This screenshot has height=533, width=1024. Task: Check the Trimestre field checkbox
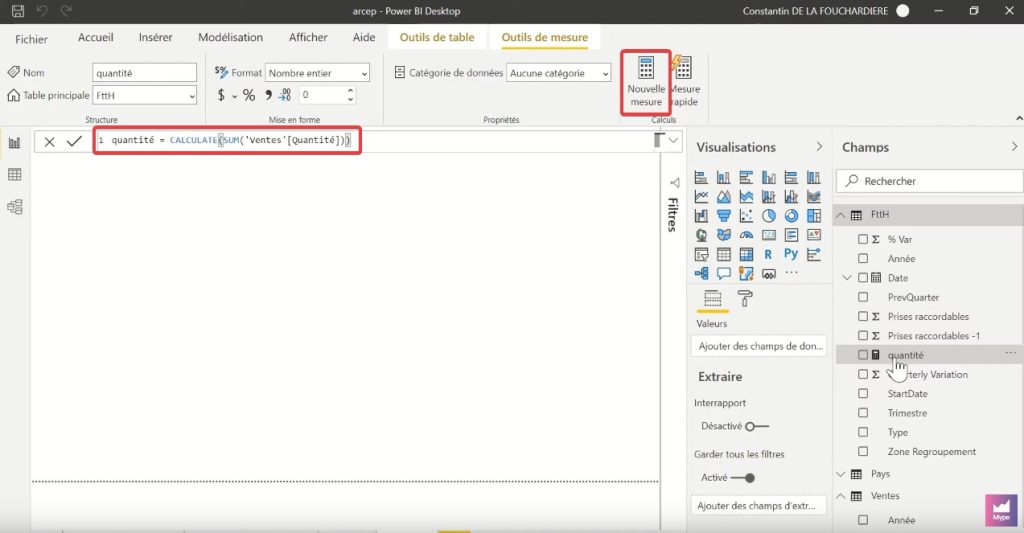(863, 413)
